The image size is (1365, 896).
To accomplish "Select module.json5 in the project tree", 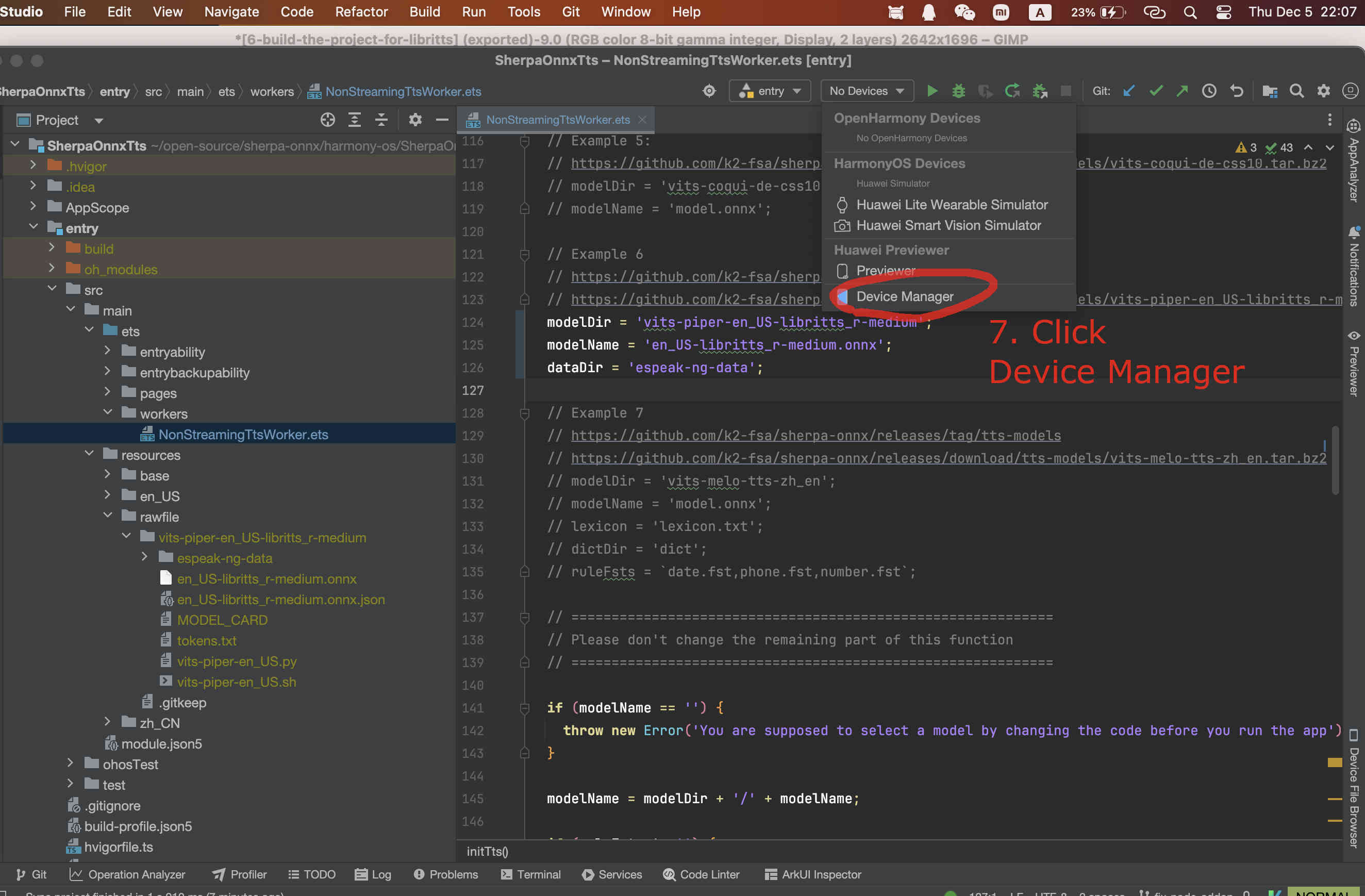I will (x=161, y=743).
